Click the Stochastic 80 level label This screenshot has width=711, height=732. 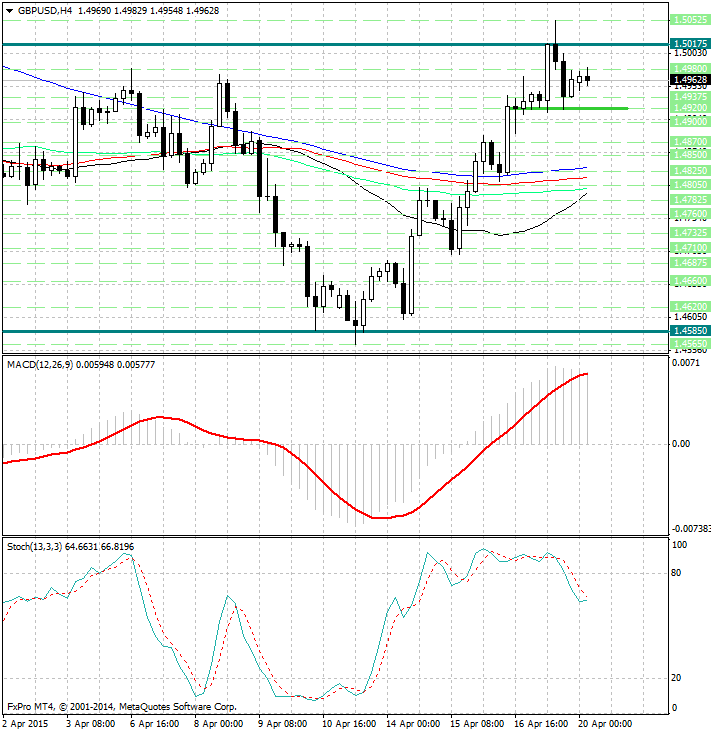point(676,573)
